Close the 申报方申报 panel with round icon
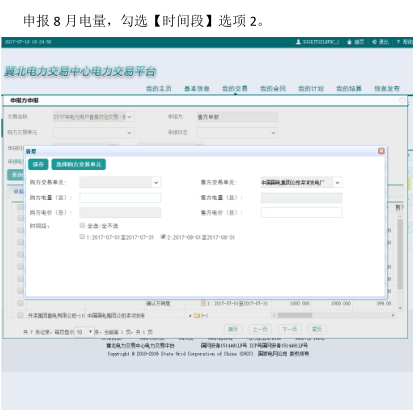The height and width of the screenshot is (410, 413). tap(402, 100)
